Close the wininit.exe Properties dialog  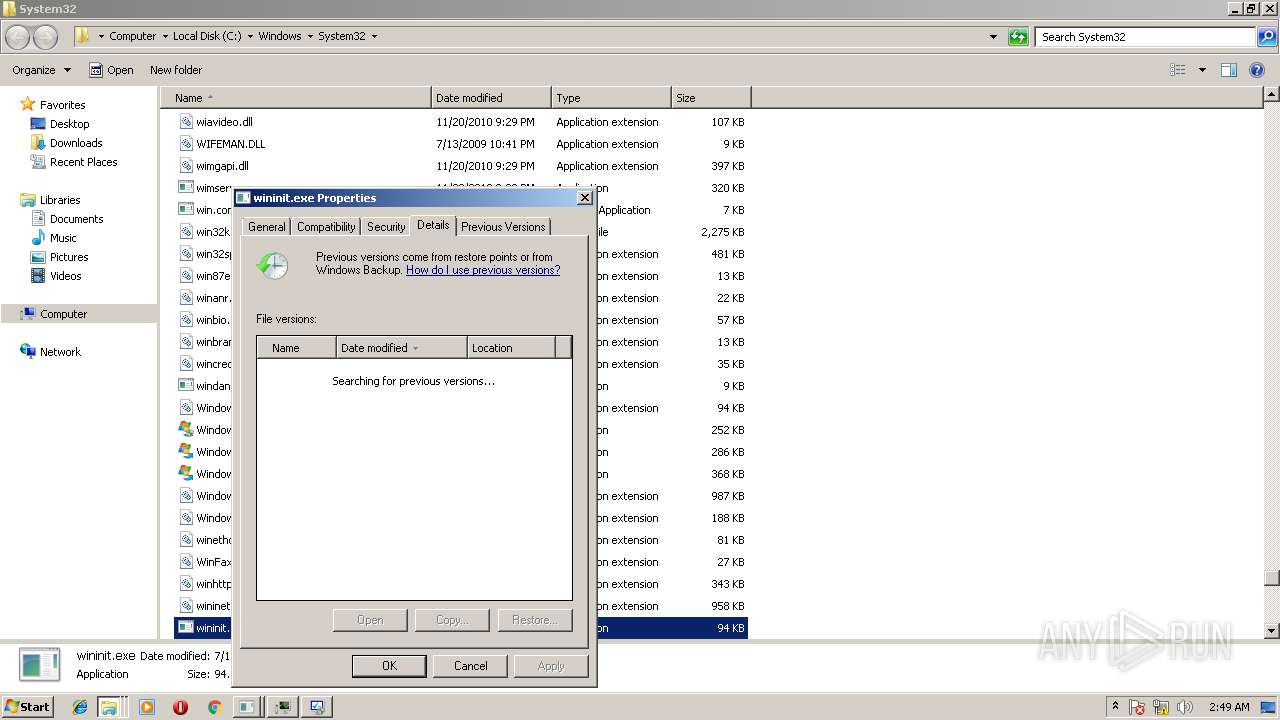(585, 198)
